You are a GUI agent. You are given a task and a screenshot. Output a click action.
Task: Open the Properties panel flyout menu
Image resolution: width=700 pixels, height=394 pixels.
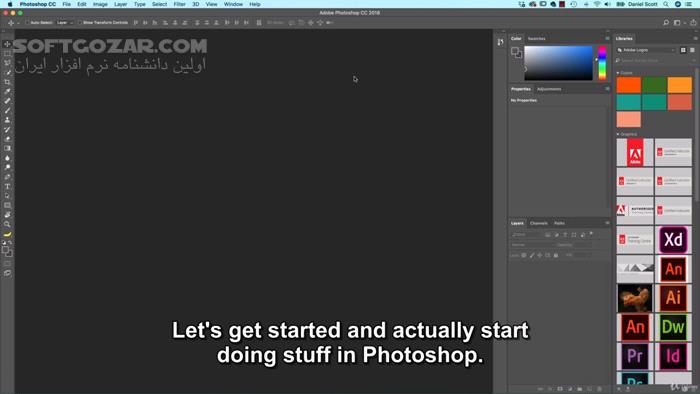point(607,89)
